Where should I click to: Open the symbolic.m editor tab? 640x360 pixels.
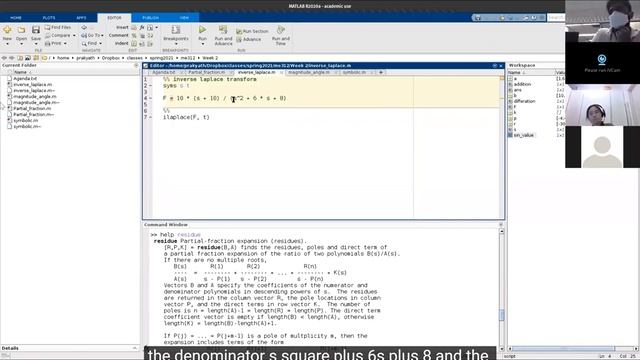354,72
